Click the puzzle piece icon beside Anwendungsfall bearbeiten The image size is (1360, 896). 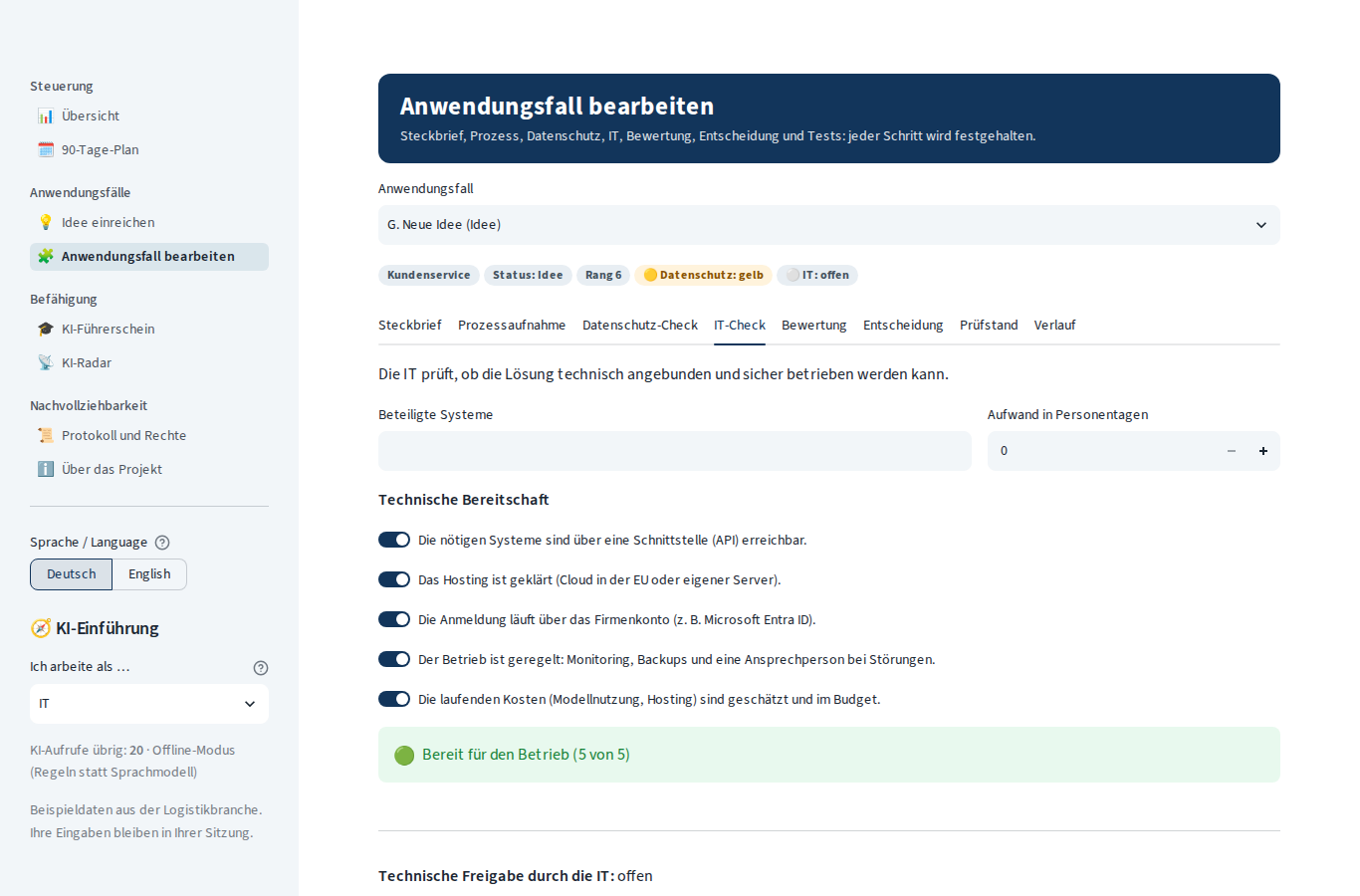click(x=46, y=257)
